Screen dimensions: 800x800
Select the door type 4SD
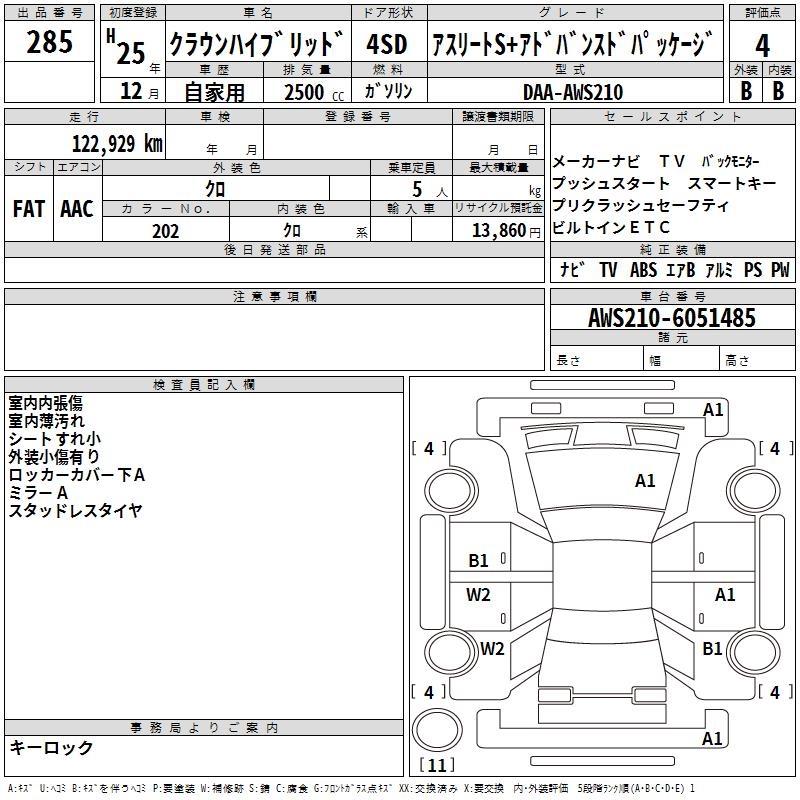[x=387, y=44]
